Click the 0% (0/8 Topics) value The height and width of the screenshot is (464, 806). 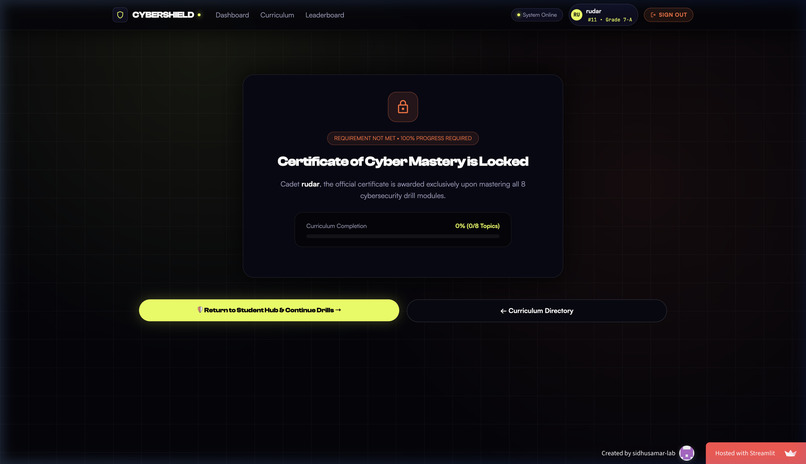(x=477, y=226)
